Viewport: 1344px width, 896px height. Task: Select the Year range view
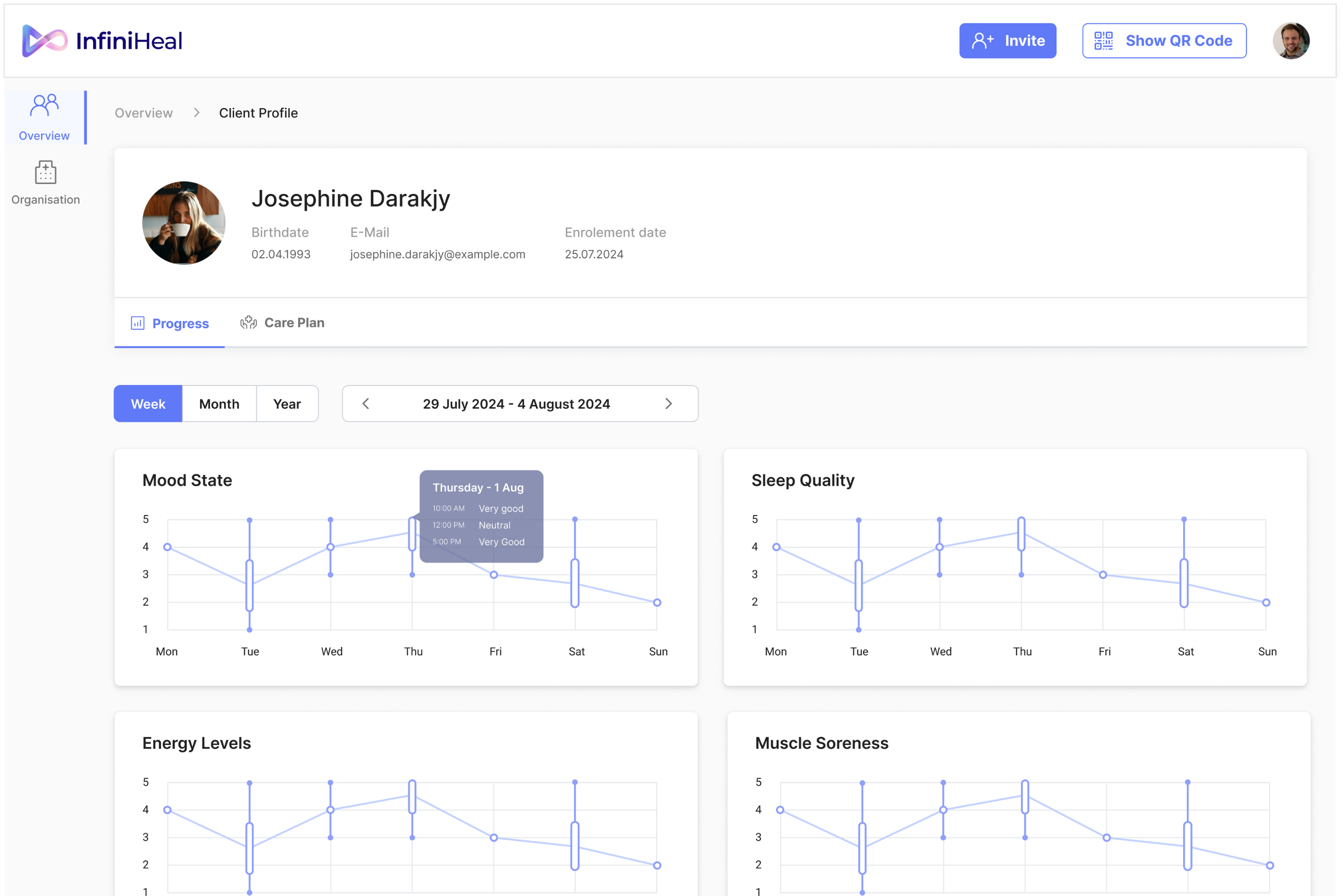(x=287, y=403)
